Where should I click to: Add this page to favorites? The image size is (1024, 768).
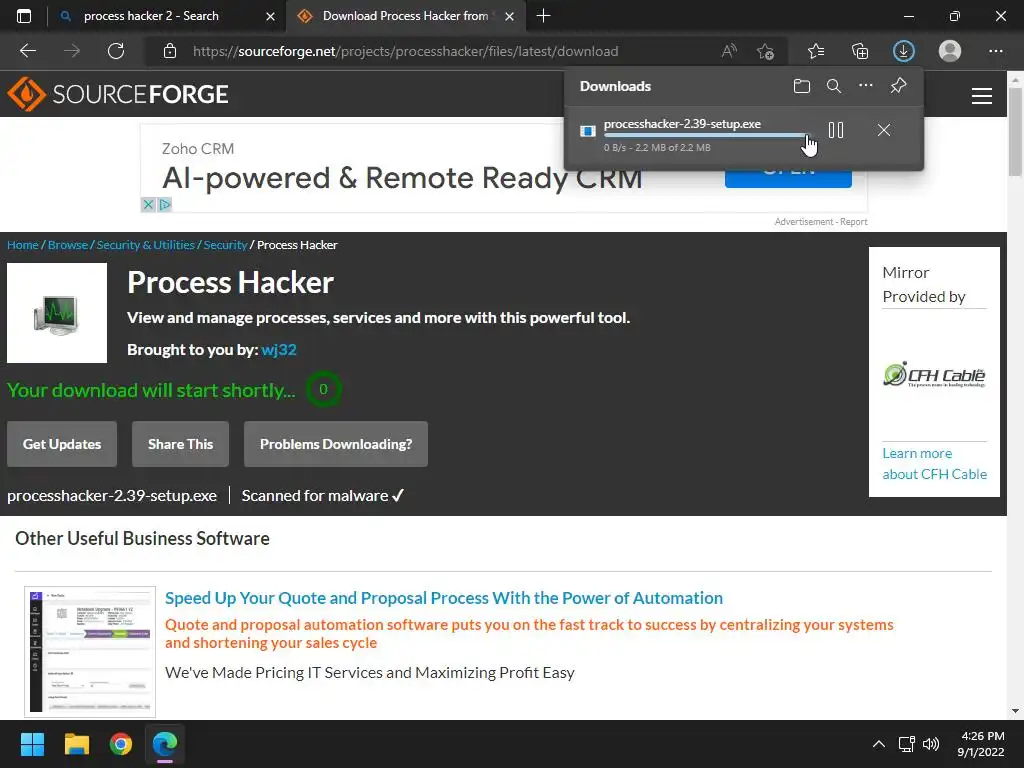coord(765,51)
